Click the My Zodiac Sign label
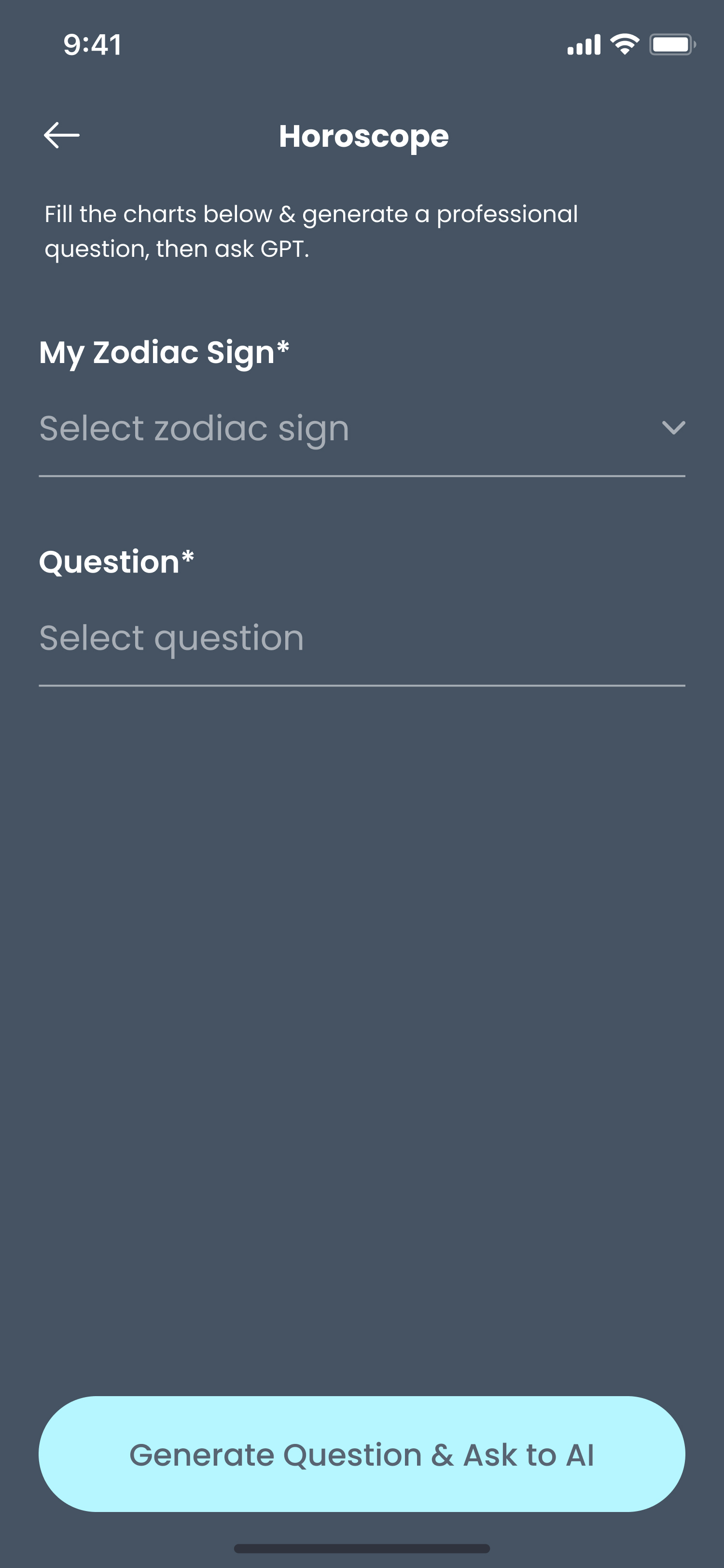Image resolution: width=724 pixels, height=1568 pixels. click(156, 352)
